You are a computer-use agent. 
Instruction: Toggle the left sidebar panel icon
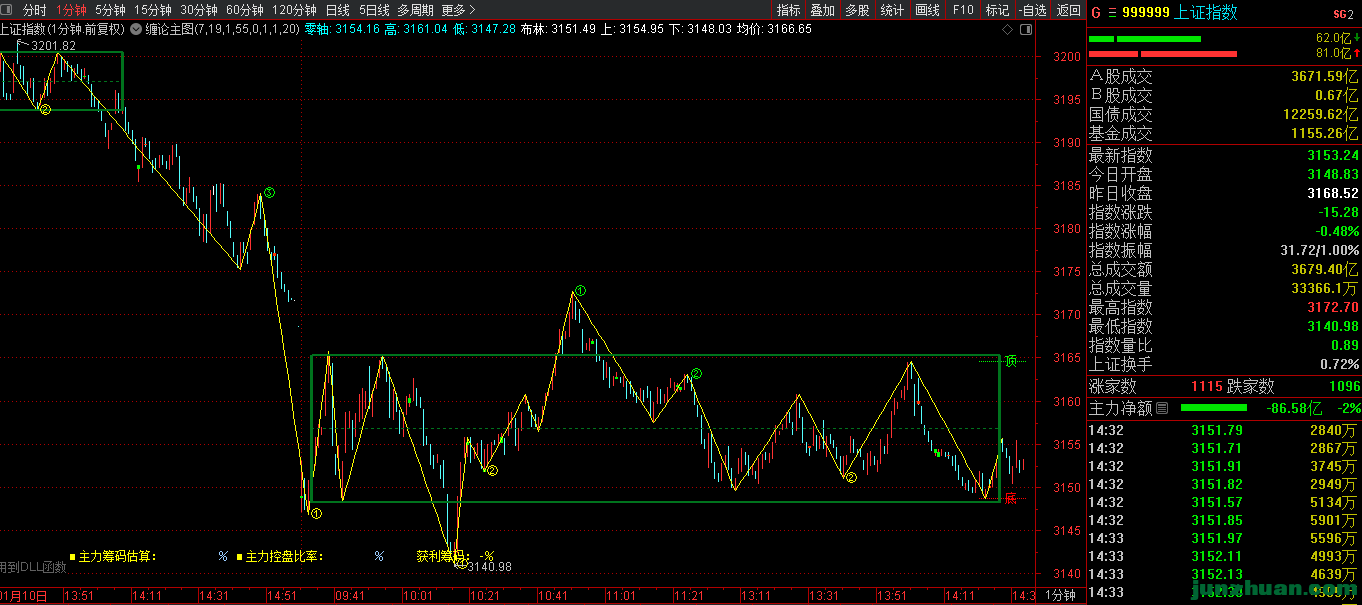6,10
